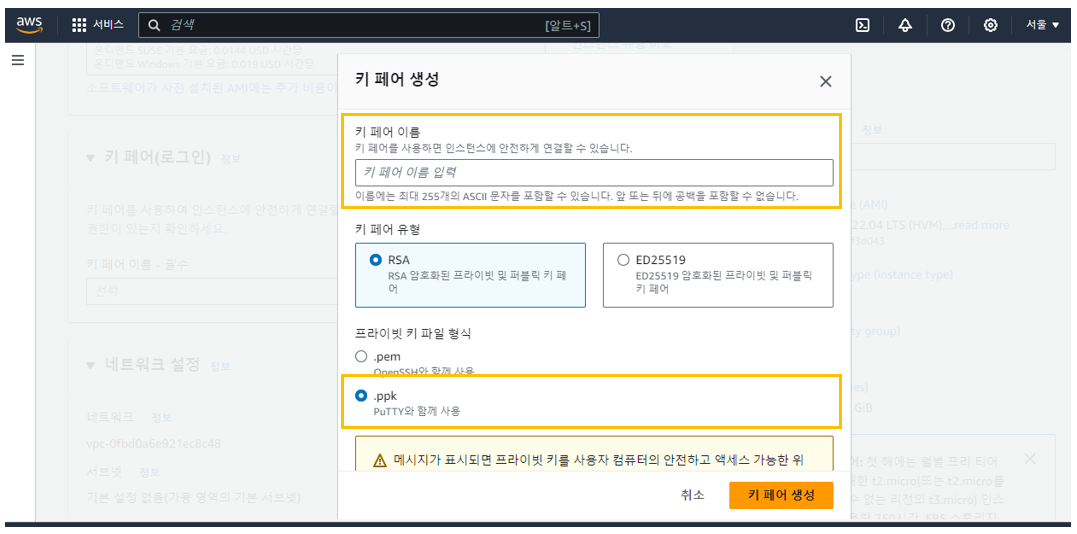Open 정보 link next to 네트워크
The image size is (1077, 534).
coord(161,418)
